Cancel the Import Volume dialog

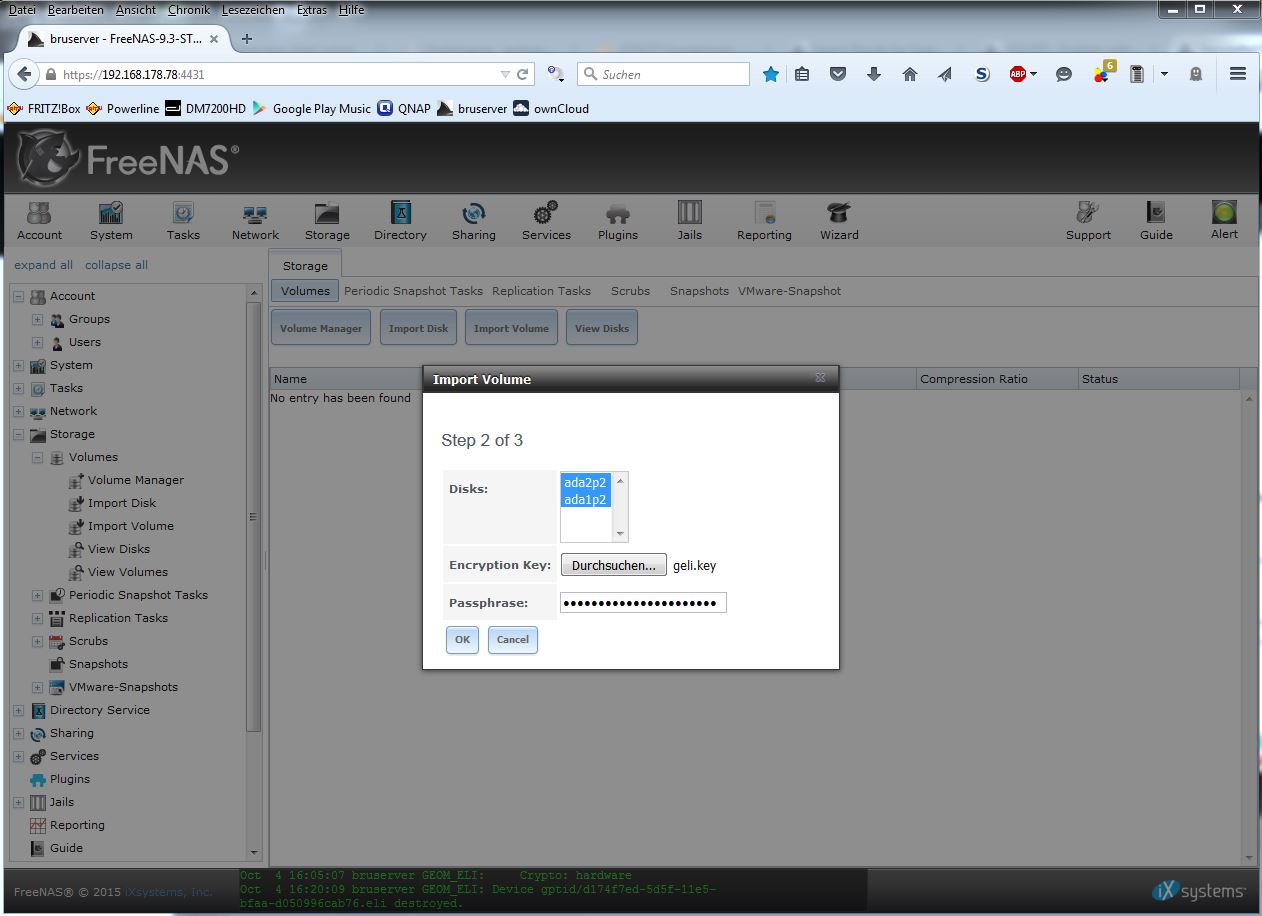point(513,640)
